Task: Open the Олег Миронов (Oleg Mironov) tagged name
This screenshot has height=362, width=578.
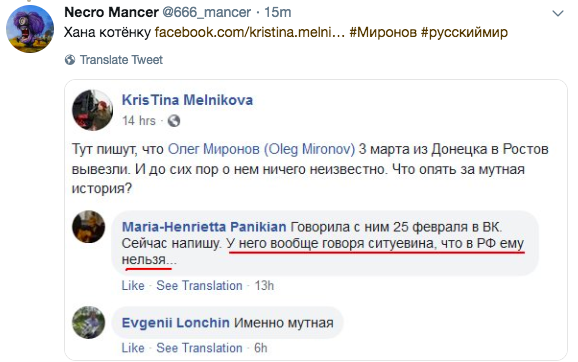Action: [261, 149]
